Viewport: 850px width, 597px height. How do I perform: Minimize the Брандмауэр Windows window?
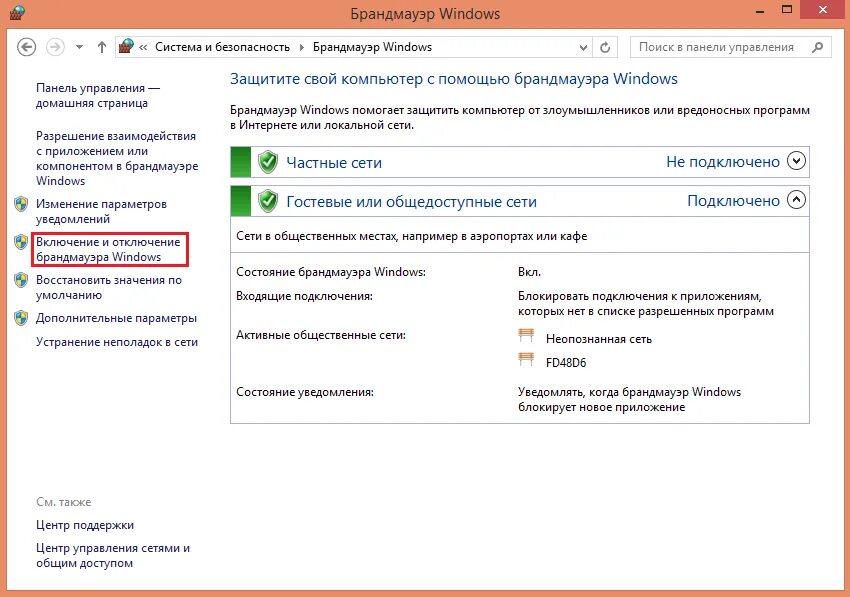[759, 11]
